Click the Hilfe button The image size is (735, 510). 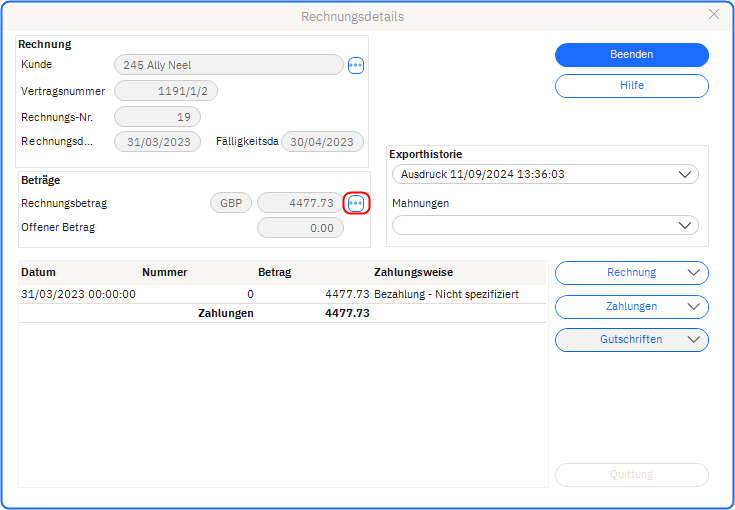coord(631,86)
